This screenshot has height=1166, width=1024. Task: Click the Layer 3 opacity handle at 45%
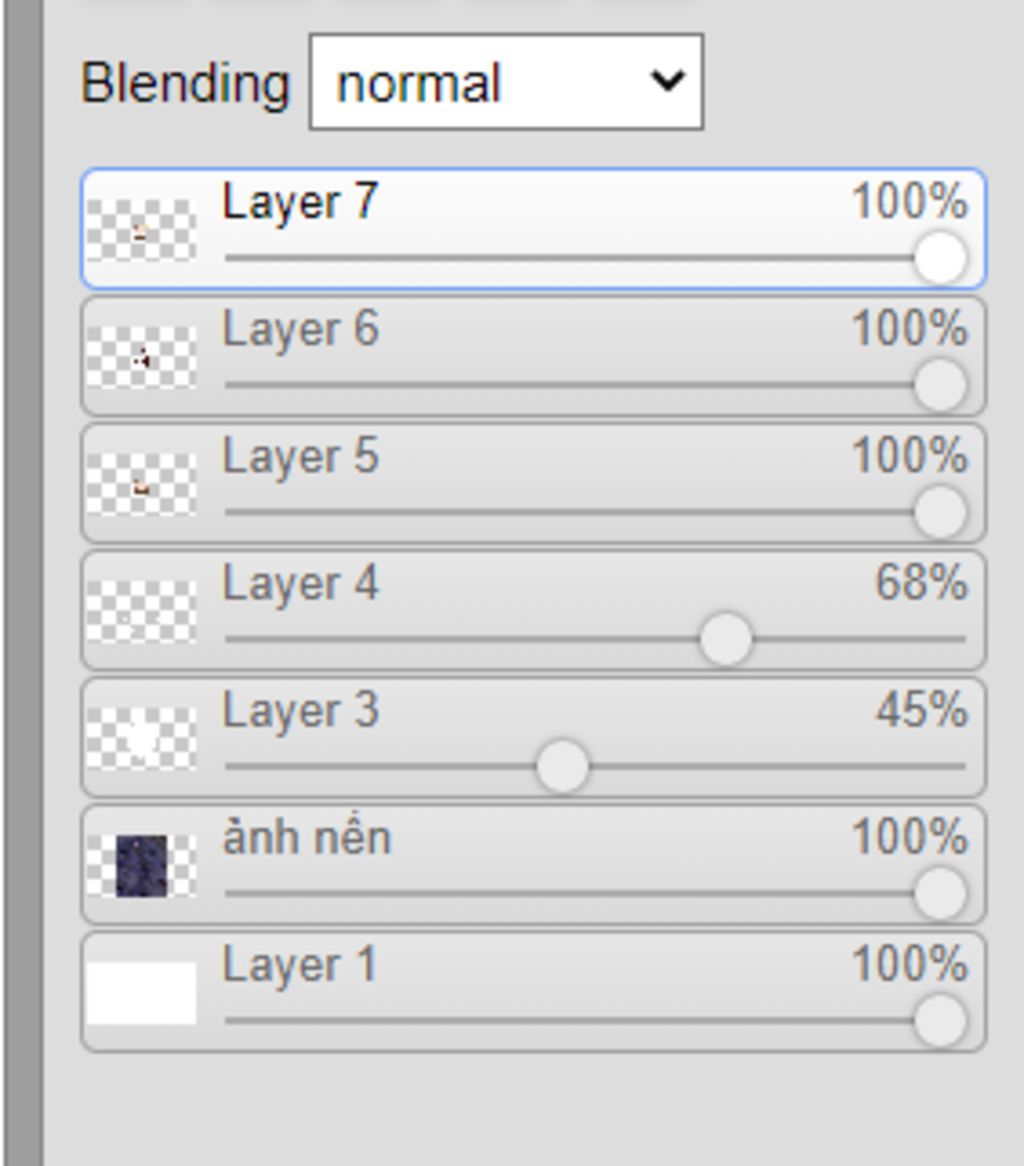pyautogui.click(x=562, y=767)
